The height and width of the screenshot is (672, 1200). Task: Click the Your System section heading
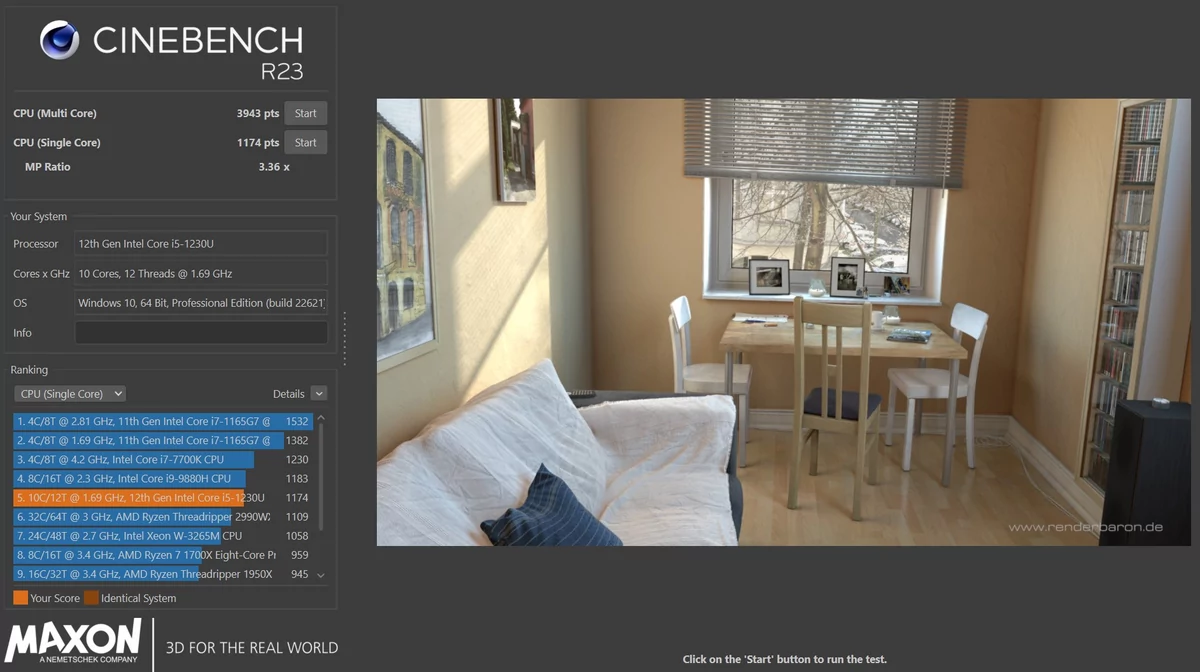[x=39, y=216]
